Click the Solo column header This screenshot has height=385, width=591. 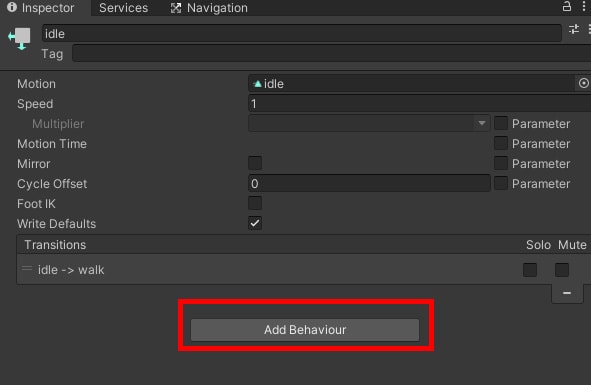538,245
